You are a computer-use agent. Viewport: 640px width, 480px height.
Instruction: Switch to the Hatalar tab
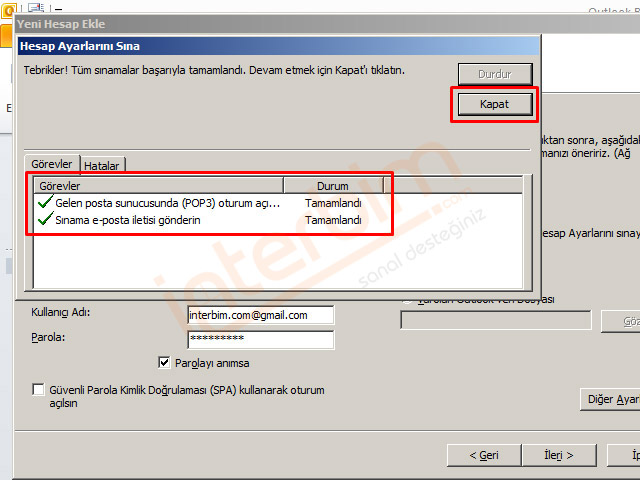(x=103, y=165)
